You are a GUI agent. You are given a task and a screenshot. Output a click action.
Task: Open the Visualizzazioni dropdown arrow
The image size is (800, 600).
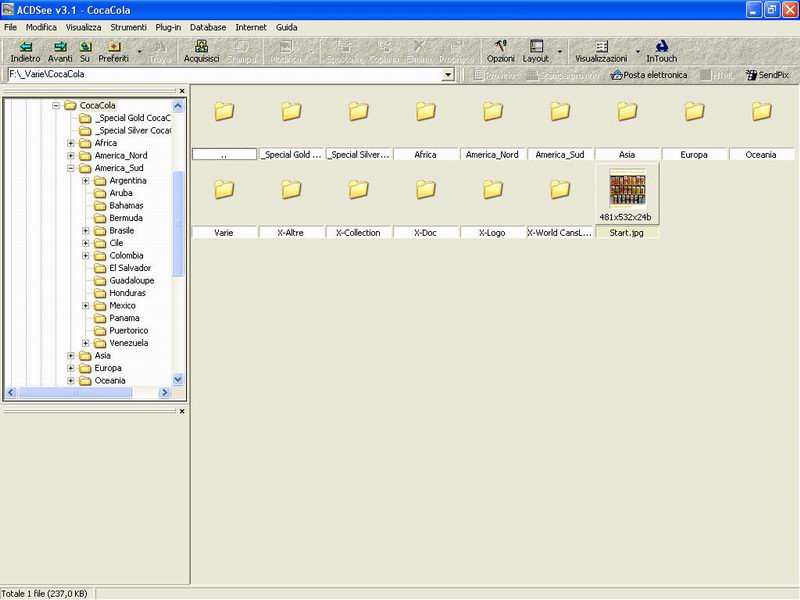[638, 52]
